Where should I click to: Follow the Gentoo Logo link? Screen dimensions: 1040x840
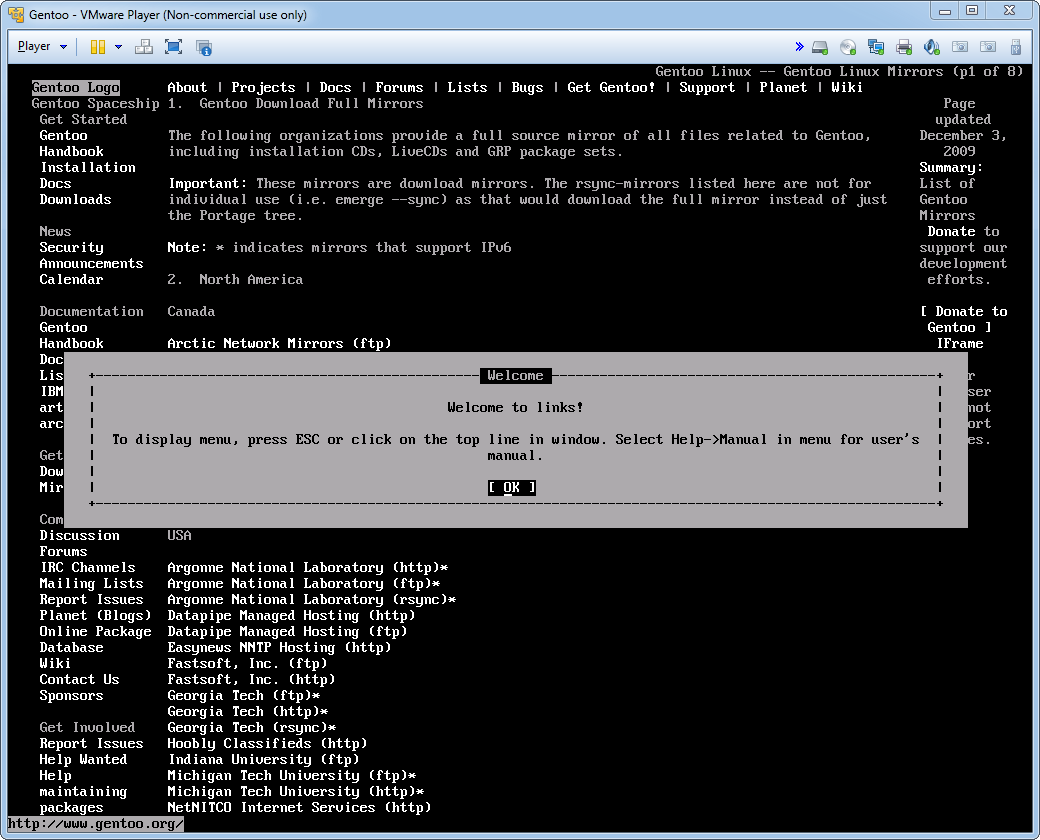[76, 88]
